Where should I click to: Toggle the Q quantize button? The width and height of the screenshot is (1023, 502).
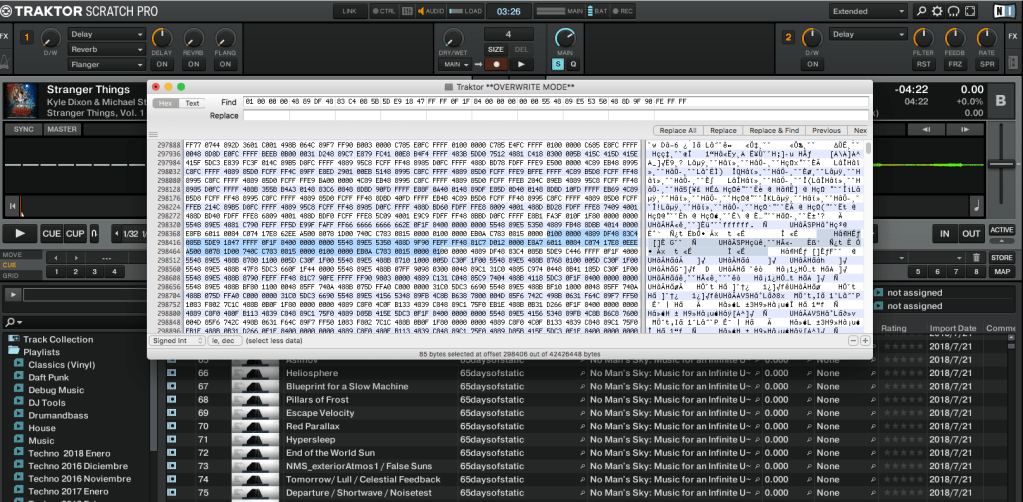573,64
